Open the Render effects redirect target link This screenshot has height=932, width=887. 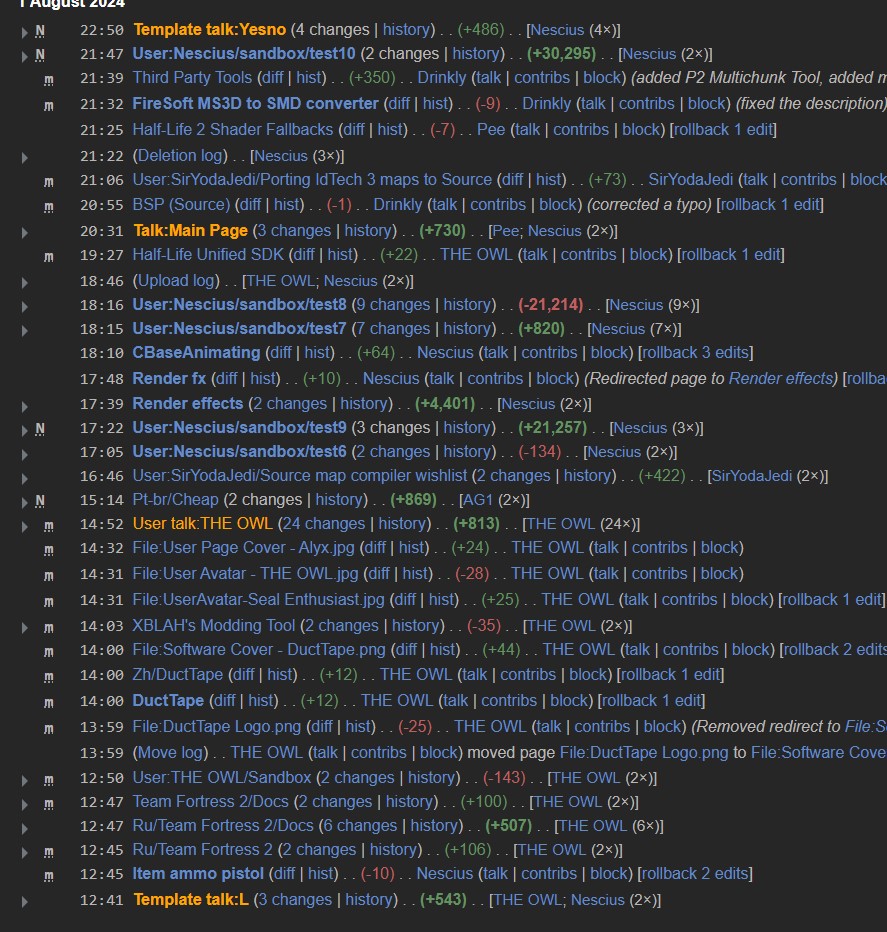click(x=781, y=378)
